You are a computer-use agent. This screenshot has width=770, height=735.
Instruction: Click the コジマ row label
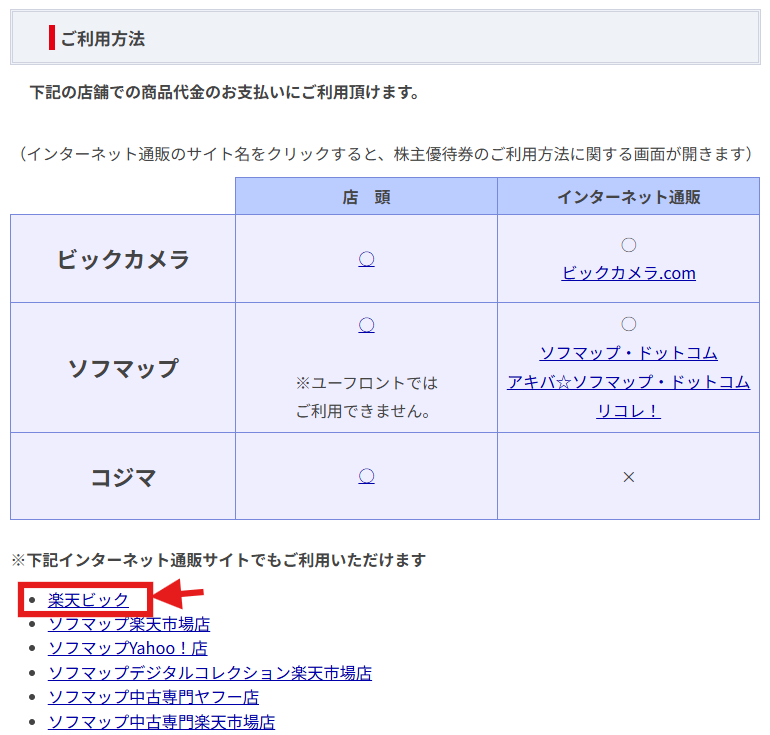[x=123, y=477]
